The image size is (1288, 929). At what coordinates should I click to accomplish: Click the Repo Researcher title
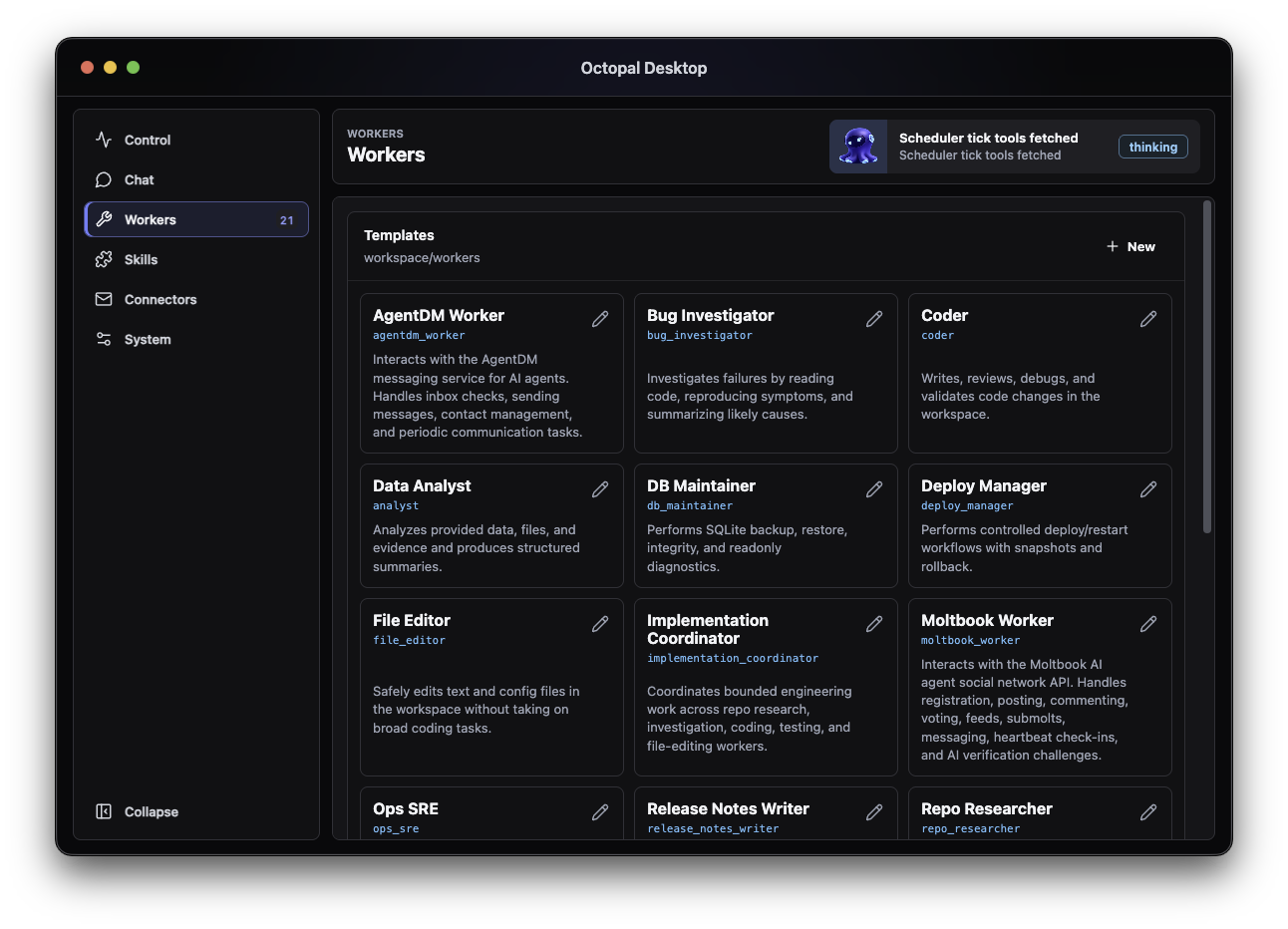[x=986, y=808]
